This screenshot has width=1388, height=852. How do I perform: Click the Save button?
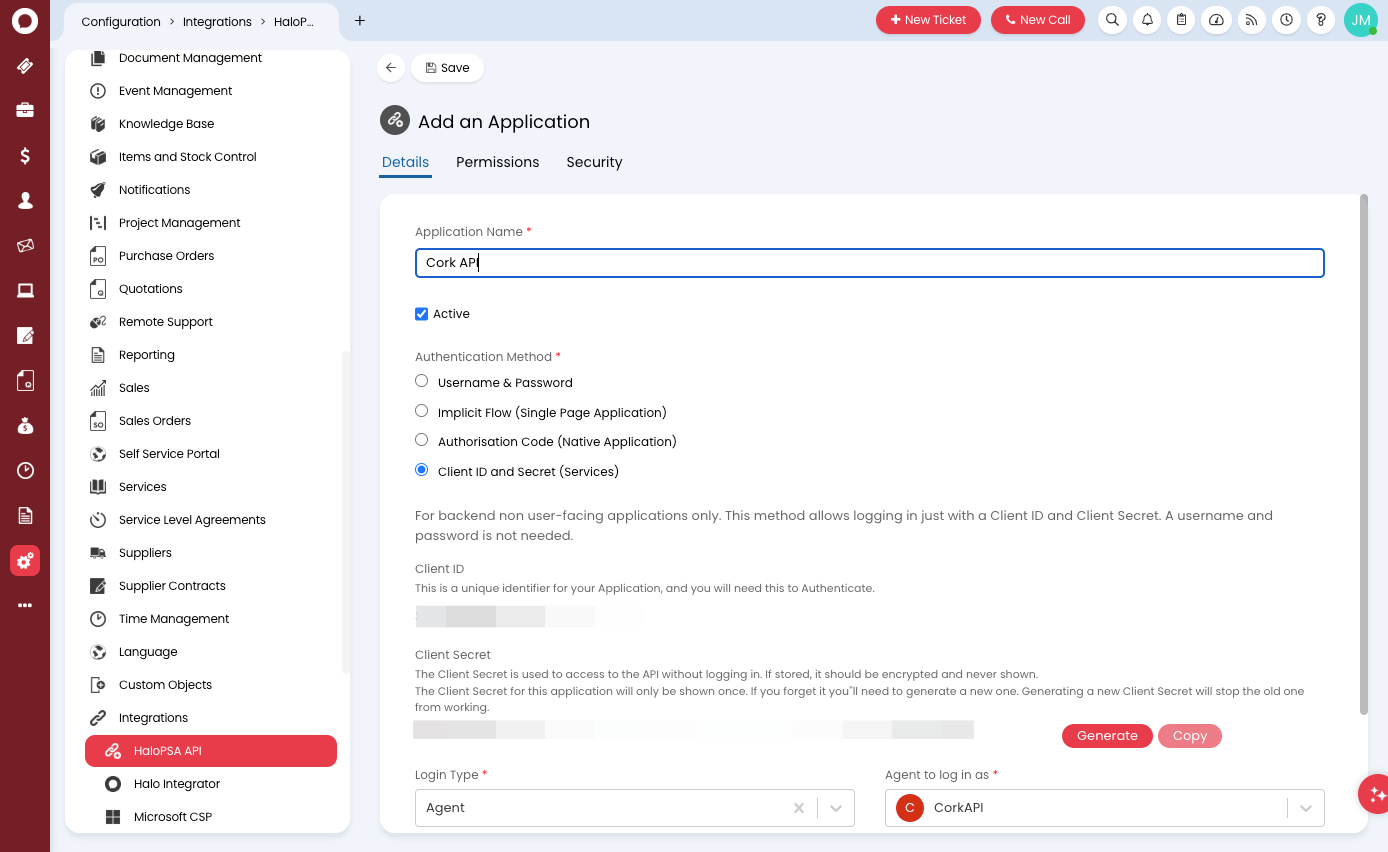tap(447, 68)
